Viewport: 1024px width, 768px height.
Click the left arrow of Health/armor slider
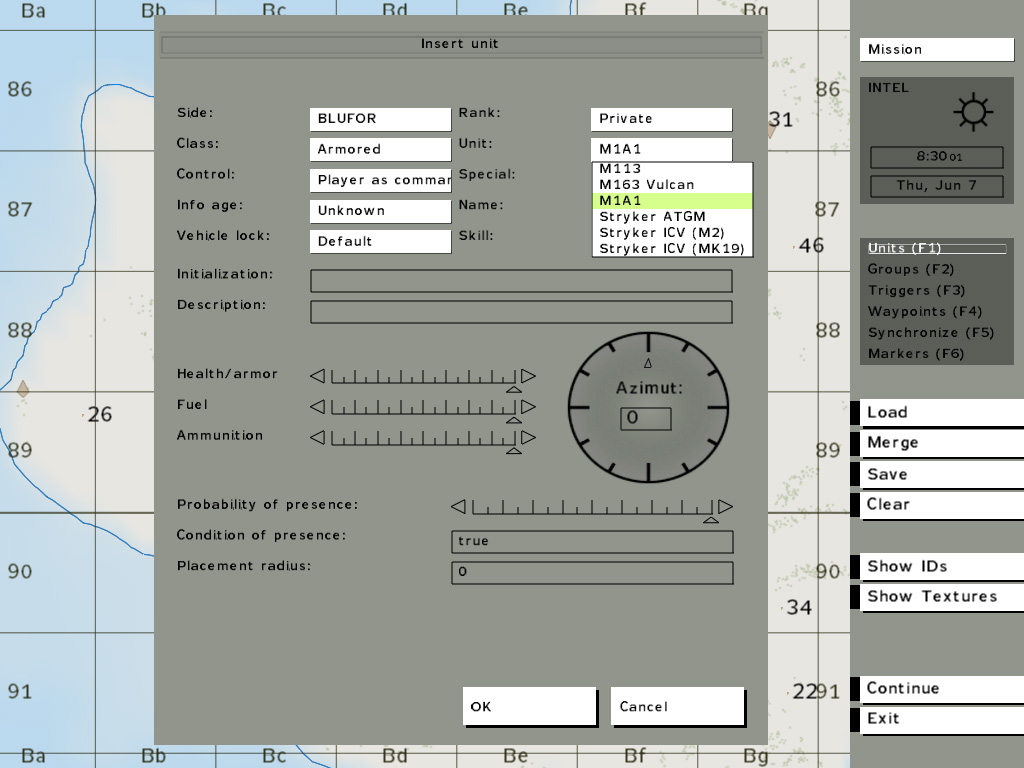click(317, 376)
